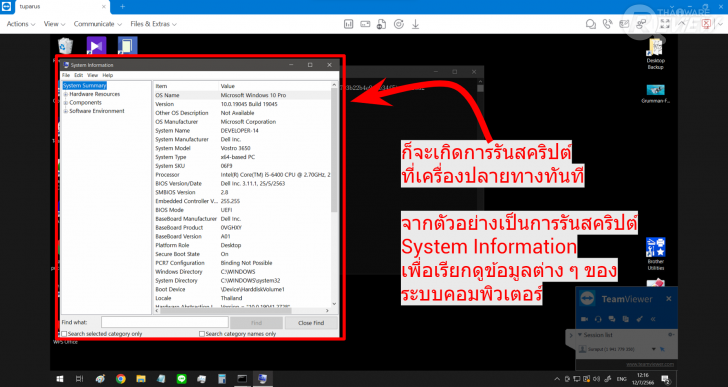
Task: Click the remote keyboard input toolbar icon
Action: [x=365, y=24]
